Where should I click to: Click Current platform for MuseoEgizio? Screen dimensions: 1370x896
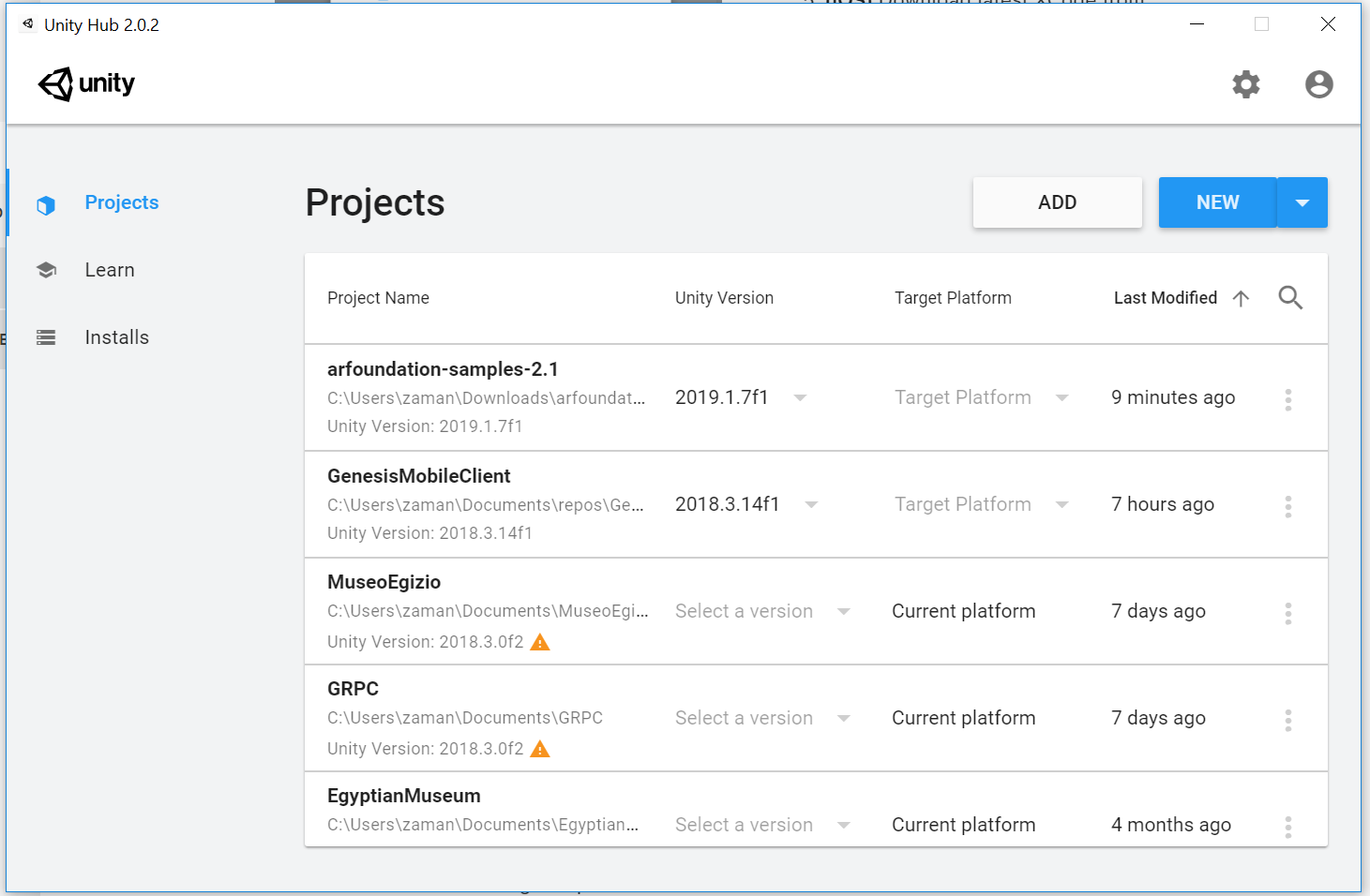[x=963, y=611]
